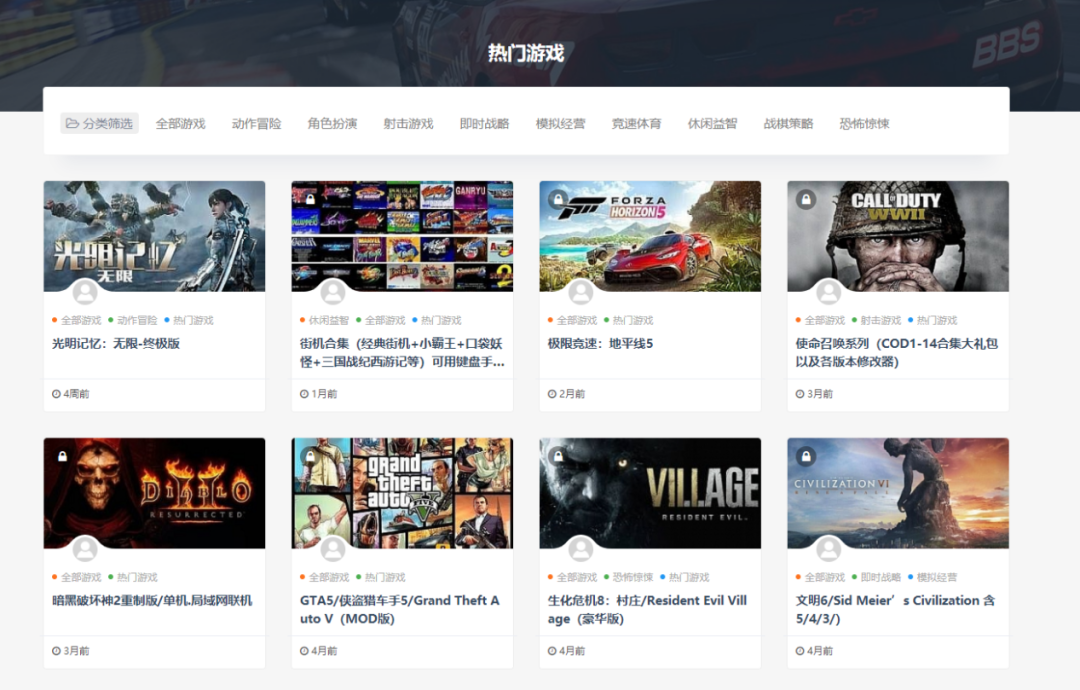The height and width of the screenshot is (690, 1080).
Task: Open the Call of Duty WWII cover thumbnail
Action: click(898, 236)
